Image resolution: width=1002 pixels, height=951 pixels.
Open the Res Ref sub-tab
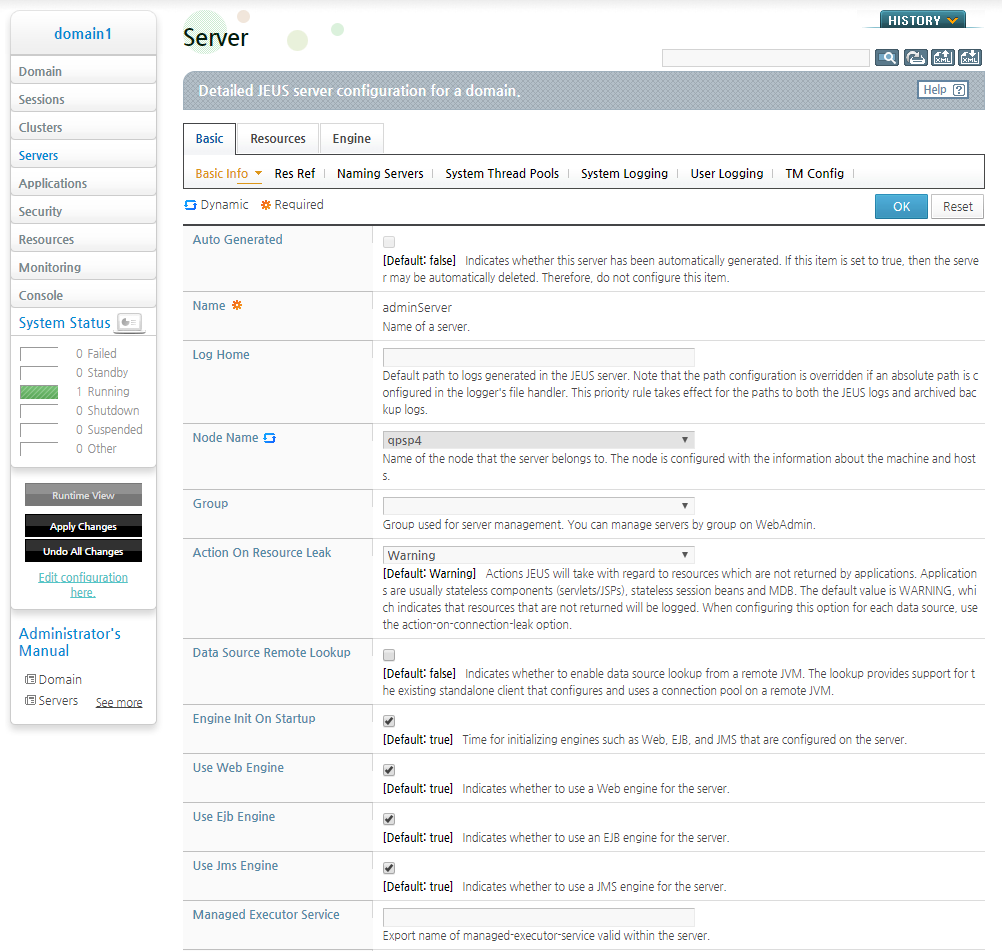tap(295, 173)
